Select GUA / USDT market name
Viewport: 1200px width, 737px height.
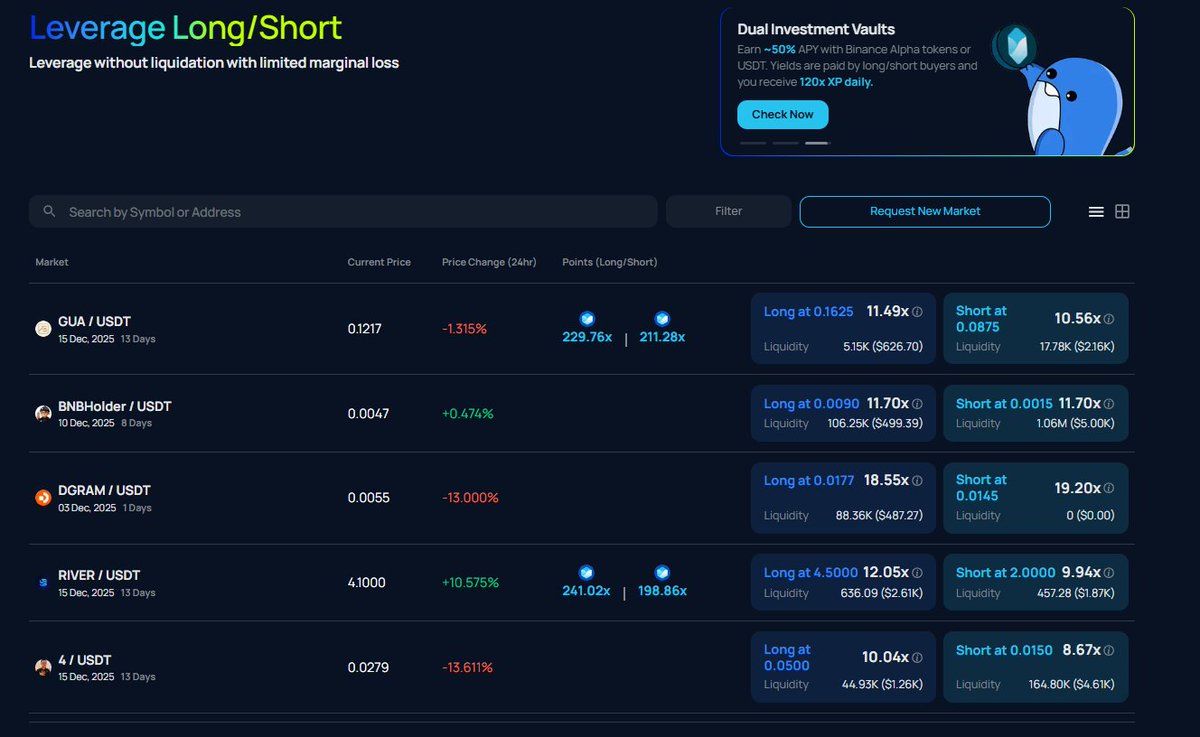coord(94,321)
